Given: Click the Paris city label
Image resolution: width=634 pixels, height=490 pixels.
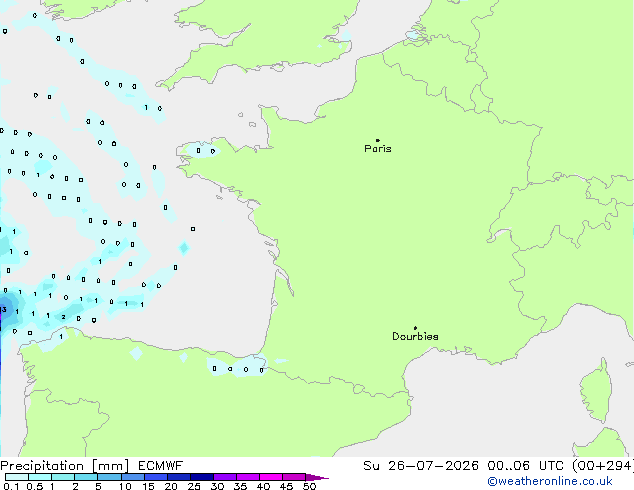Looking at the screenshot, I should (x=378, y=149).
